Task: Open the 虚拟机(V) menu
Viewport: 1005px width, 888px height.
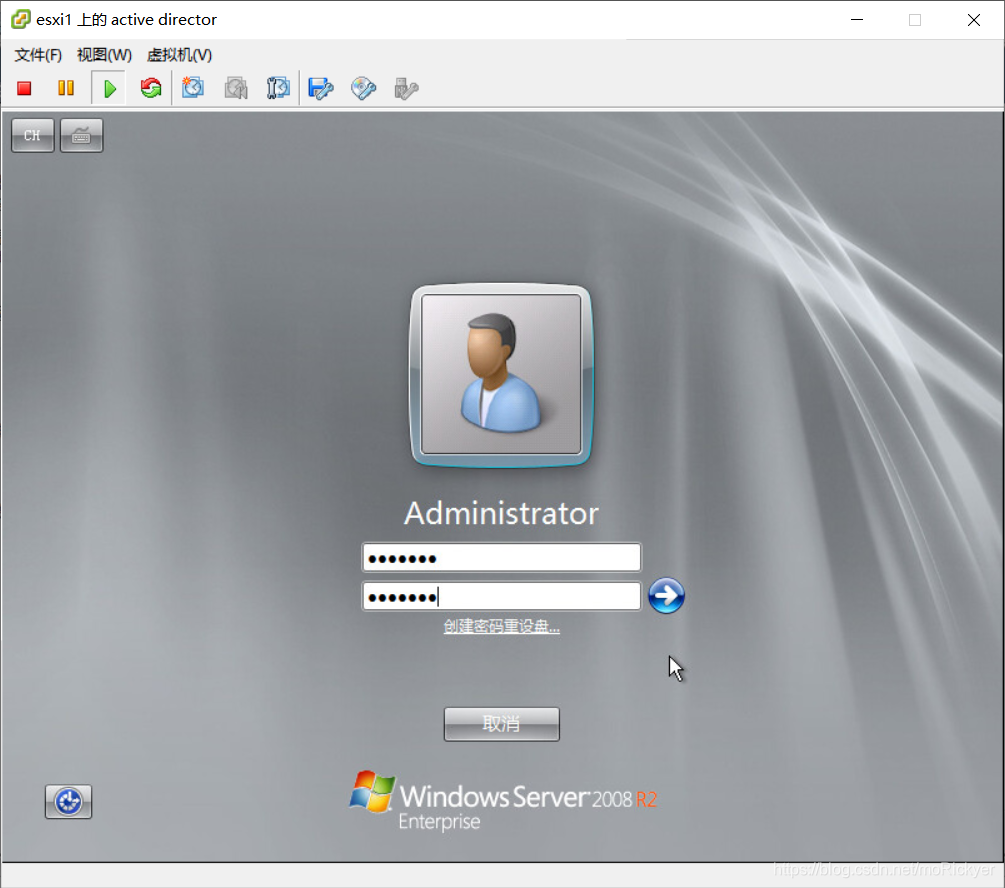Action: (179, 55)
